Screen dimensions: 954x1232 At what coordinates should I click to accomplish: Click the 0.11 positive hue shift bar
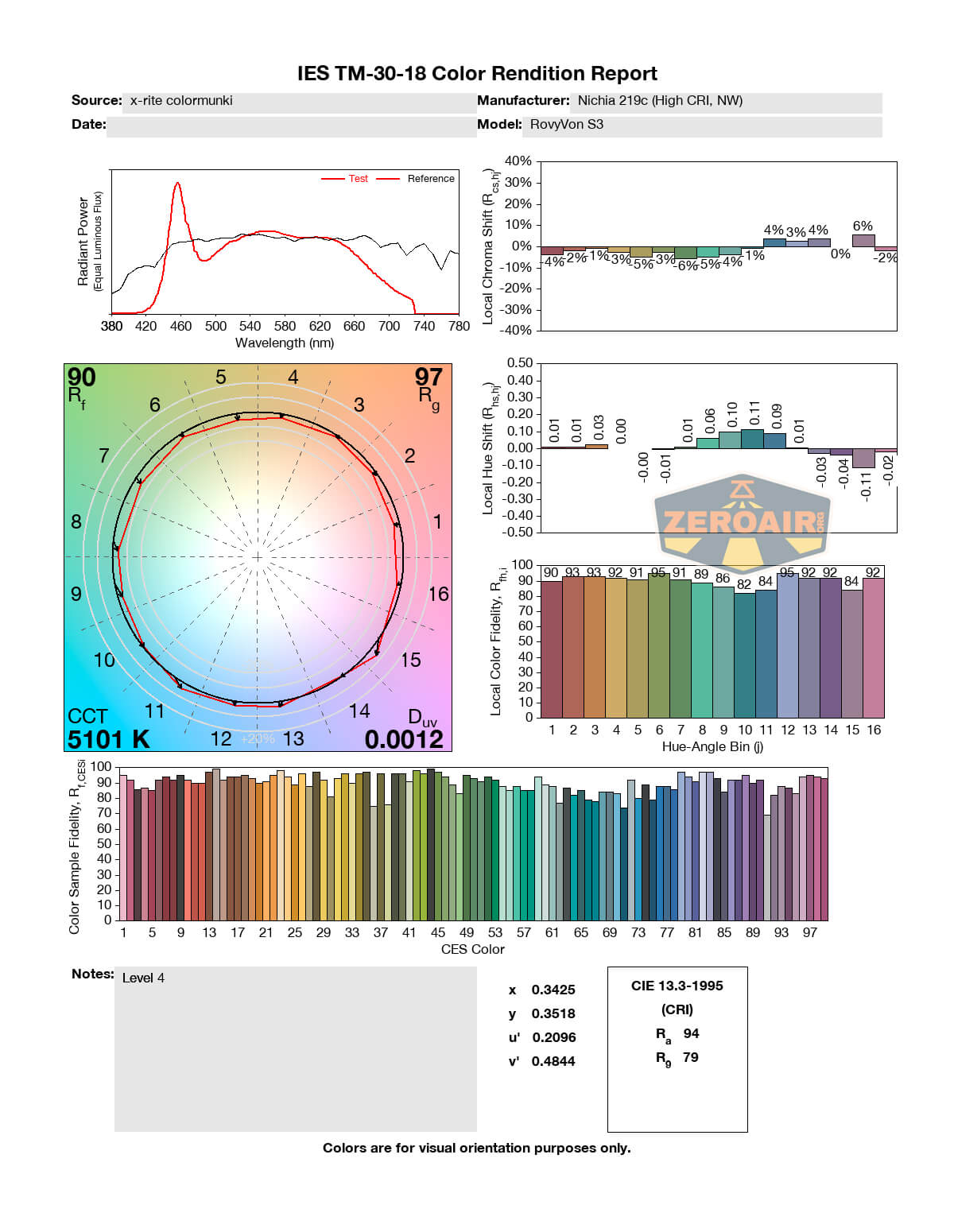pyautogui.click(x=752, y=439)
